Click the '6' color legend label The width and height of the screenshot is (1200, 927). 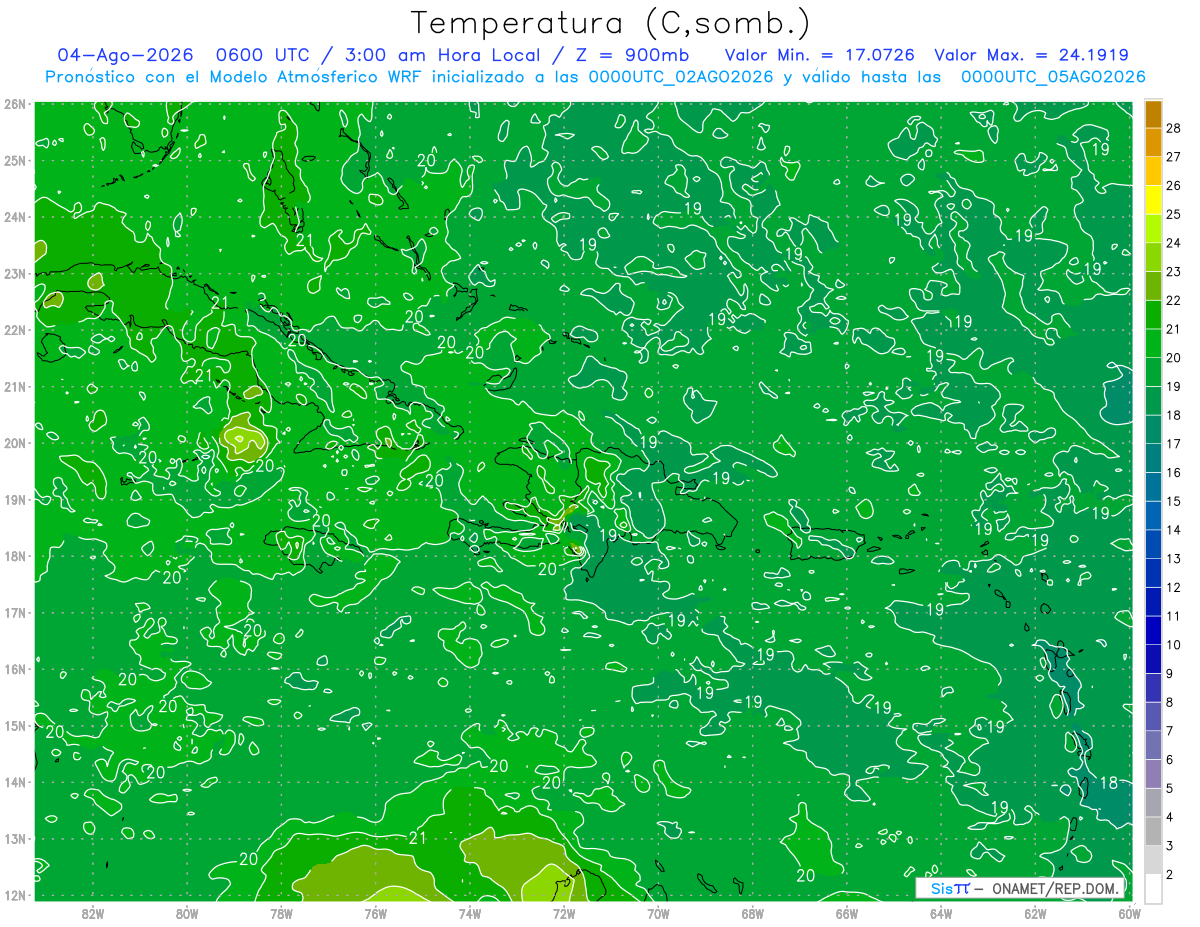(1170, 760)
